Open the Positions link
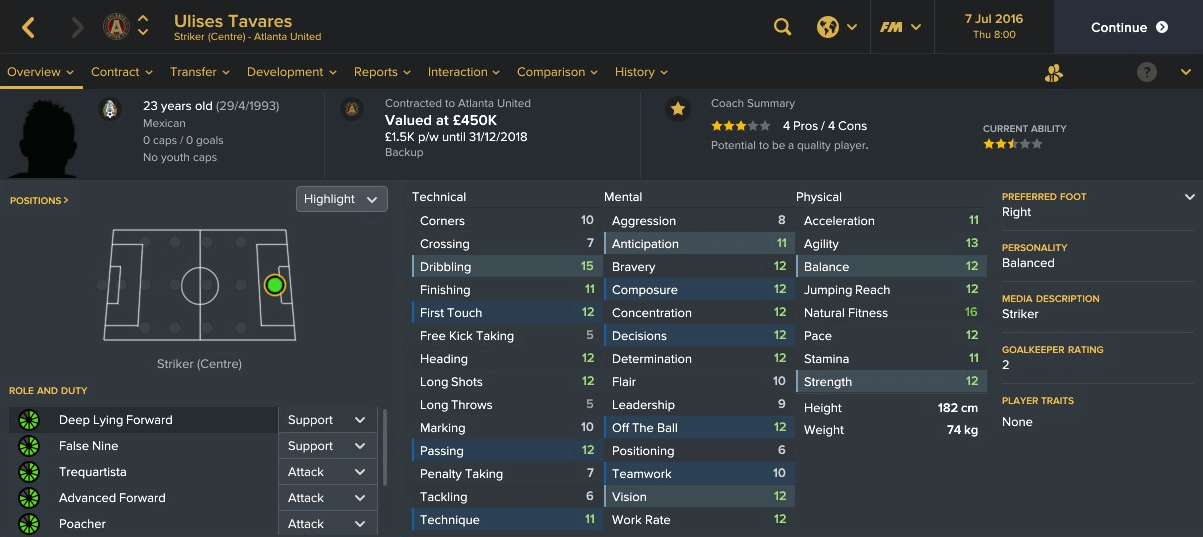Image resolution: width=1203 pixels, height=537 pixels. click(x=39, y=200)
